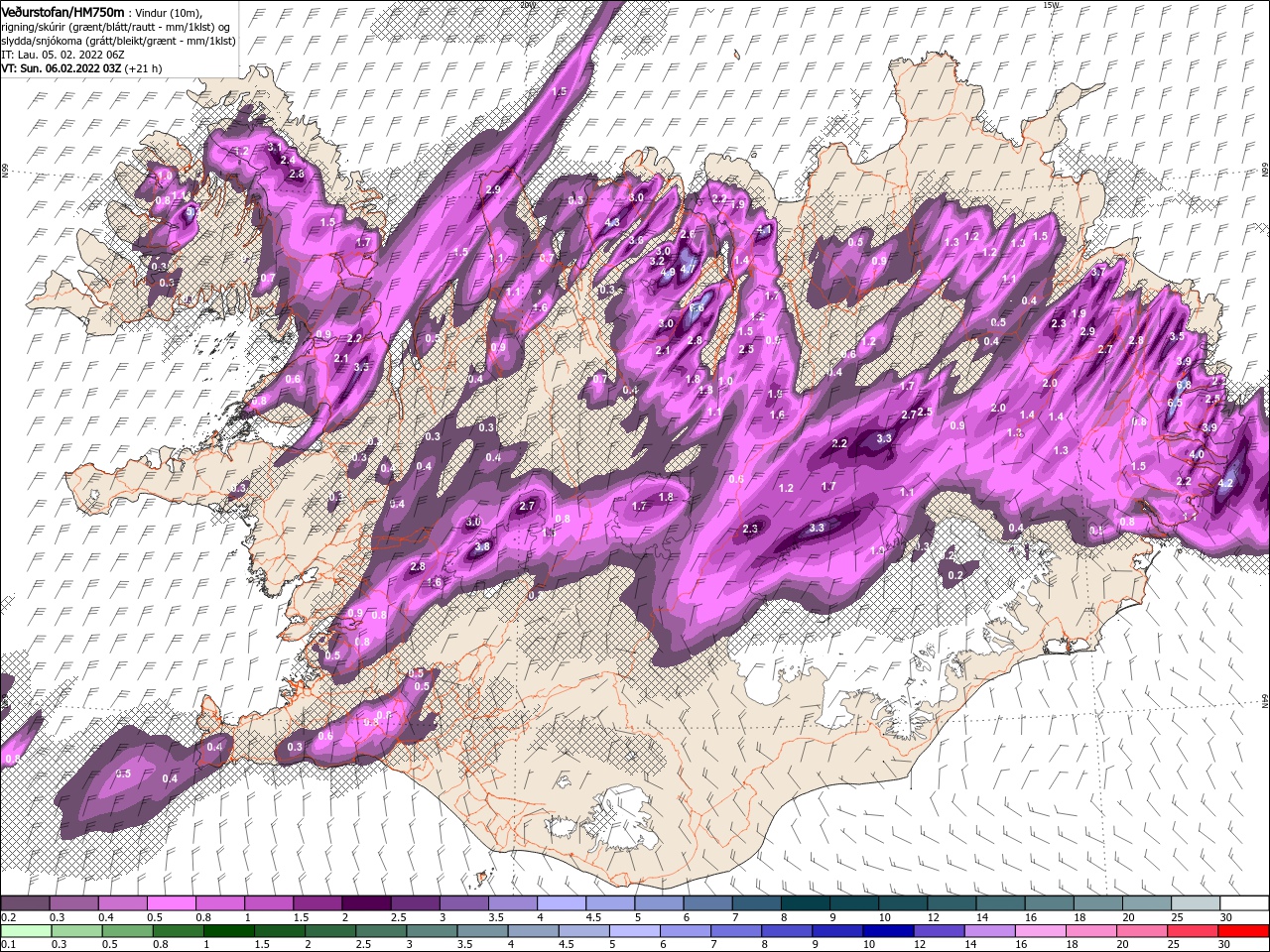Click dark blue rain swatch between 10 and 12

pos(888,931)
